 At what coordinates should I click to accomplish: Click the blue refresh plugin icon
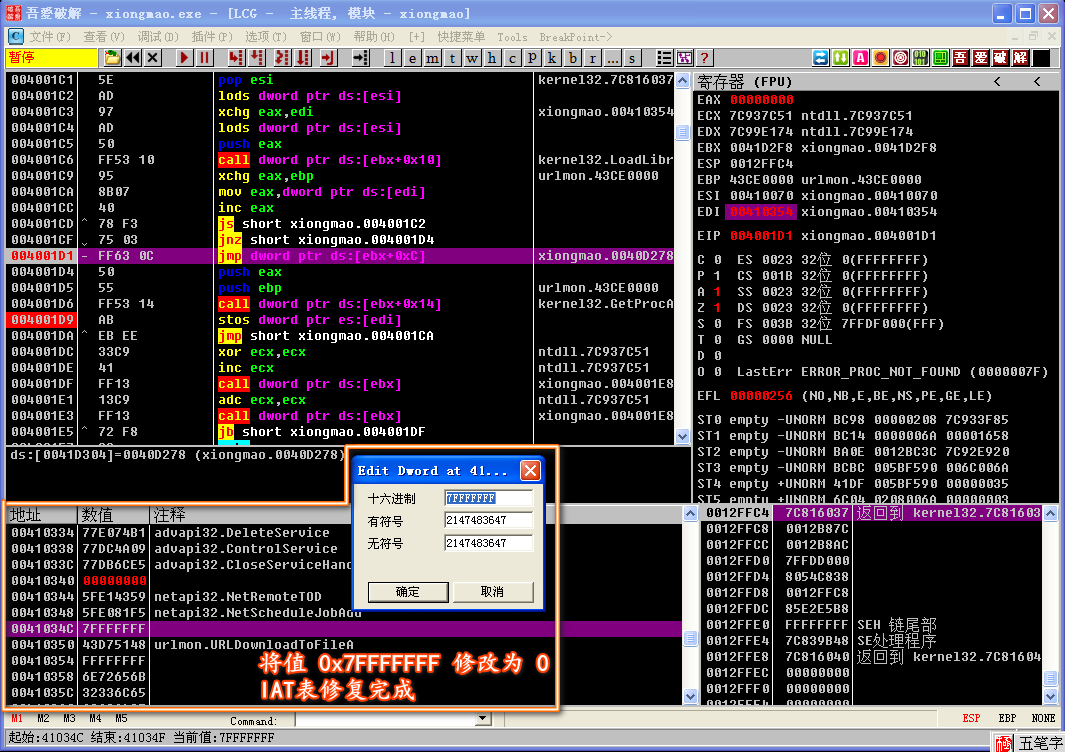pos(820,58)
